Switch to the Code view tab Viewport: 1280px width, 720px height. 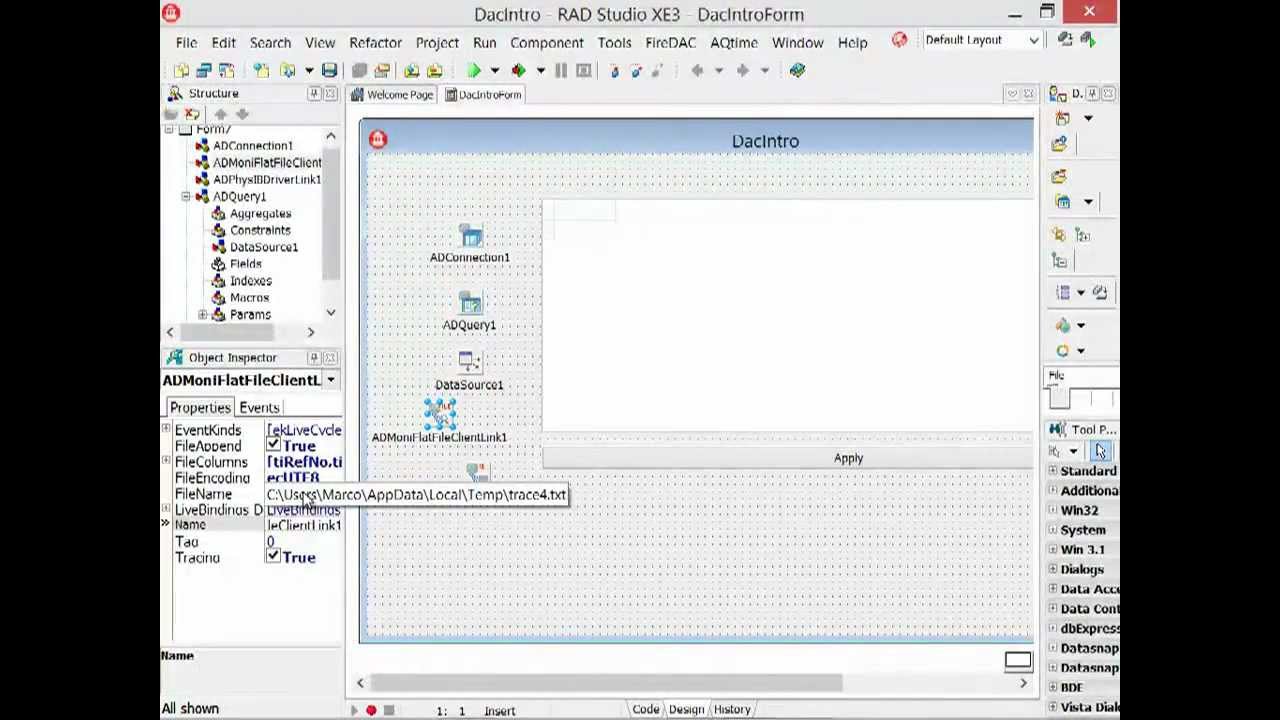(645, 710)
